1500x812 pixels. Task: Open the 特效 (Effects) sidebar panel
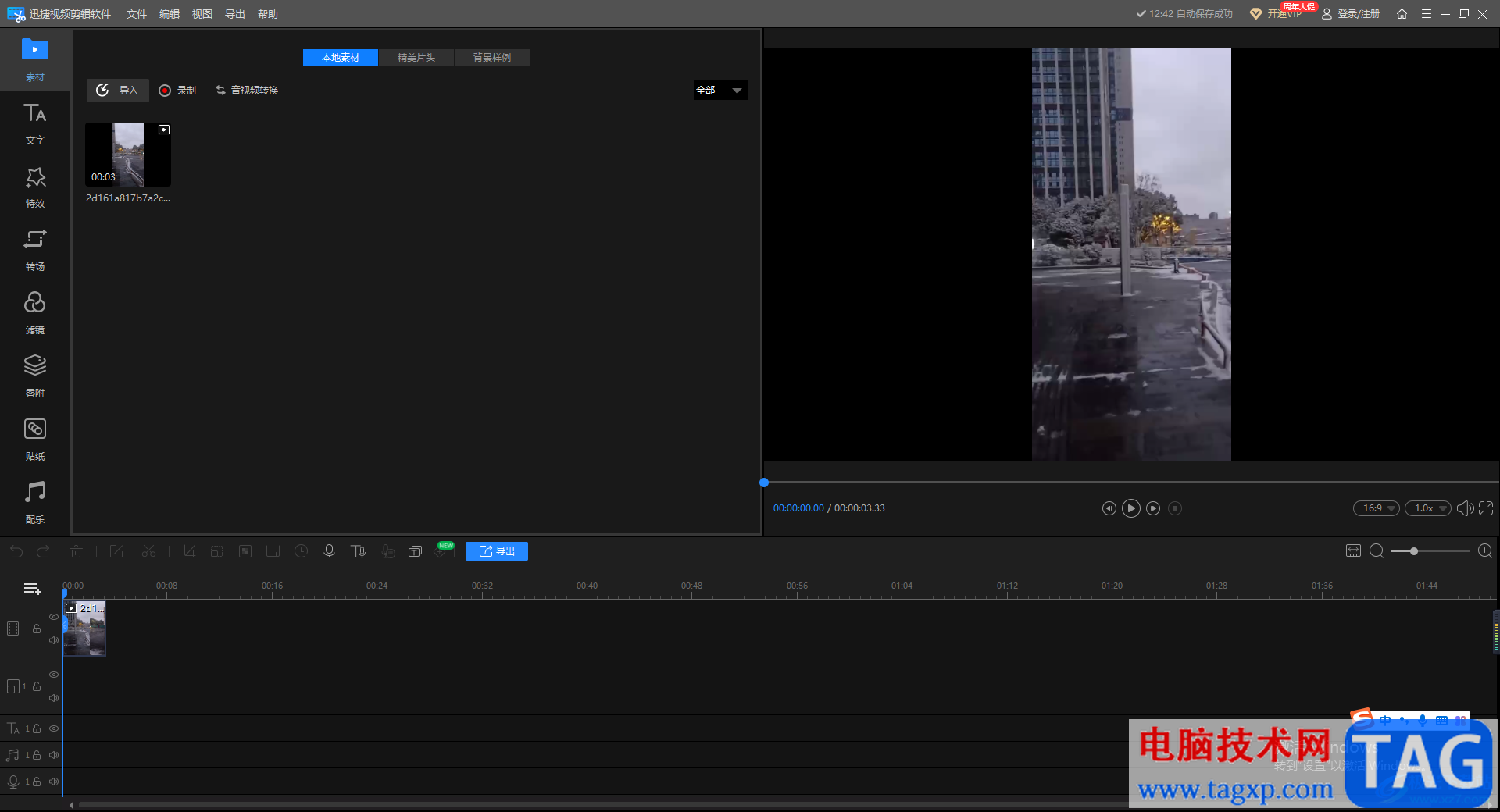[35, 187]
